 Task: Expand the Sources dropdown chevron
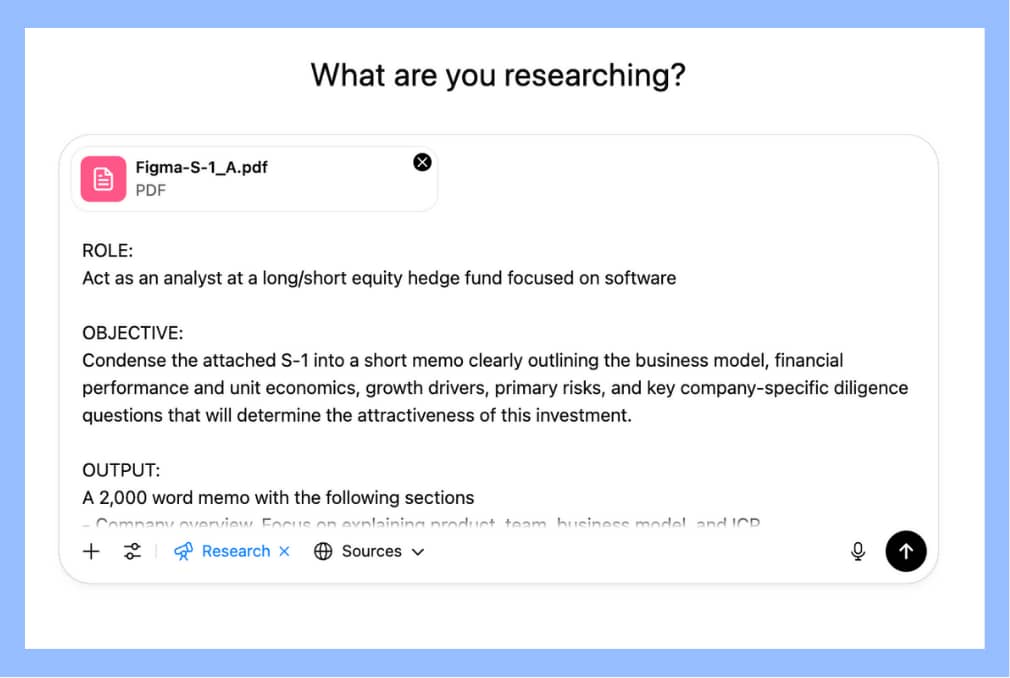click(418, 551)
